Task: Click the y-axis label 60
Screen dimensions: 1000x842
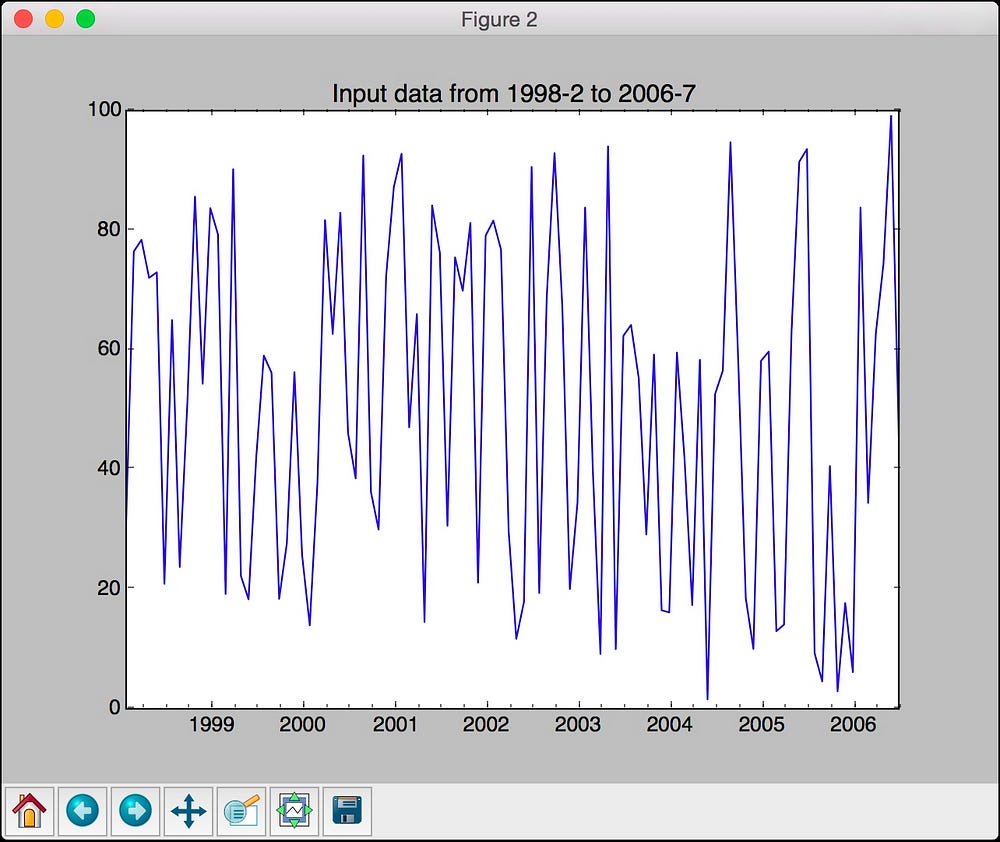Action: tap(109, 348)
